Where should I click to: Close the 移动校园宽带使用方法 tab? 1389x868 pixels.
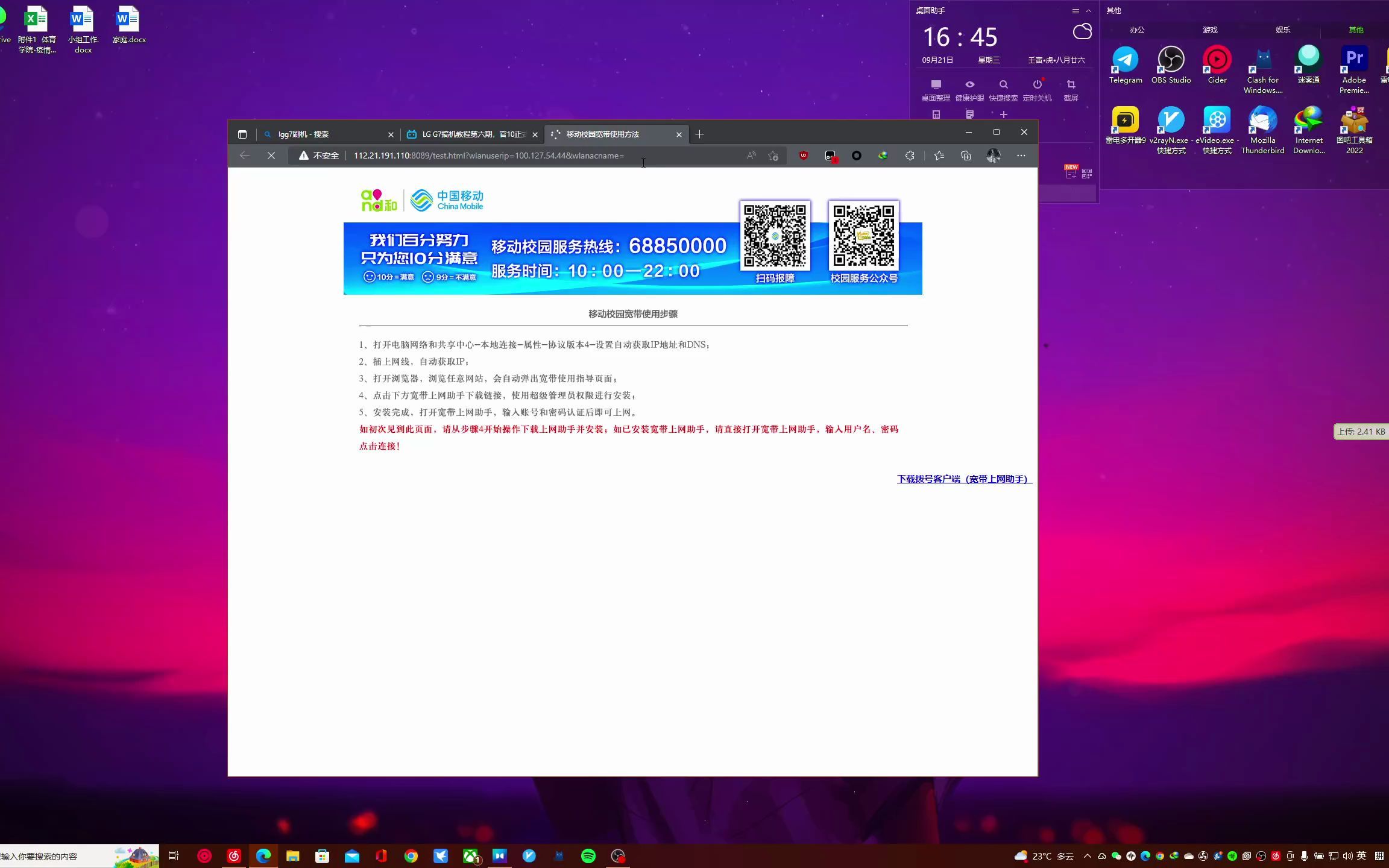[x=679, y=134]
